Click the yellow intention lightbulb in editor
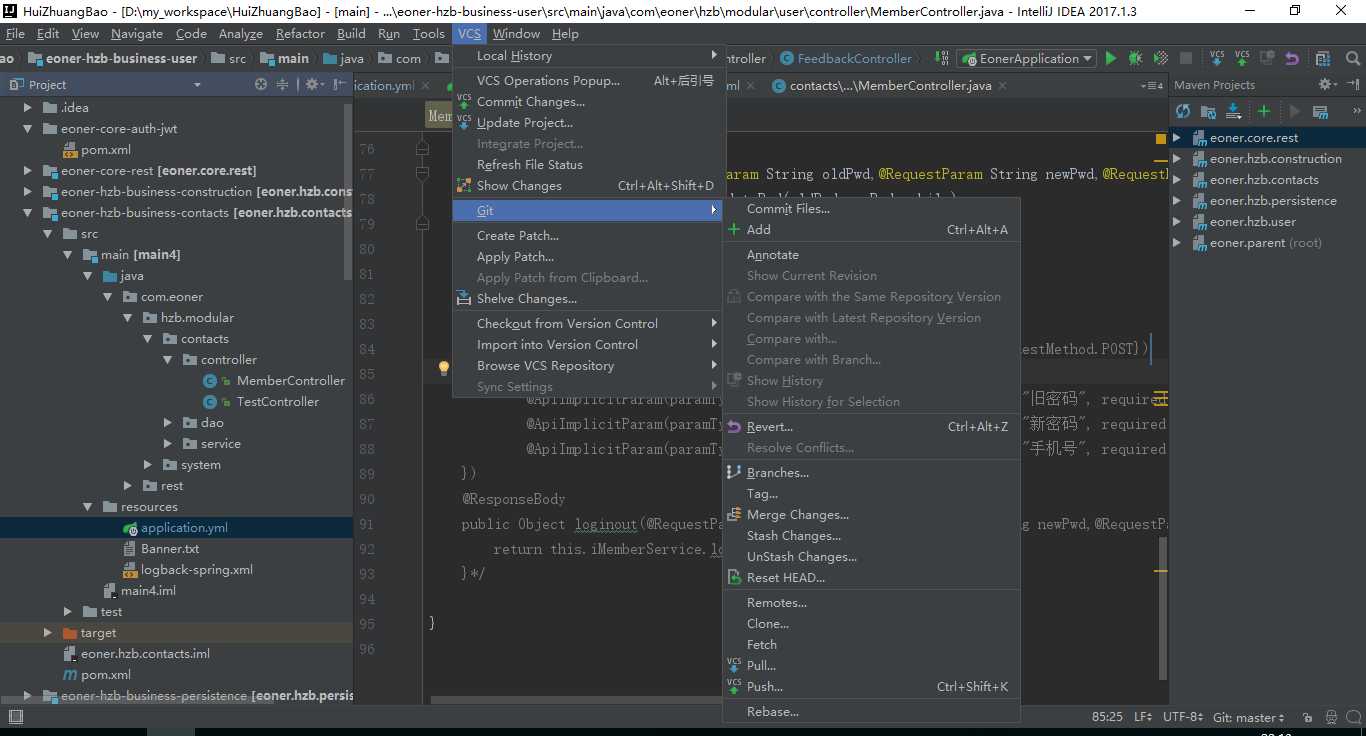The height and width of the screenshot is (736, 1366). point(444,368)
